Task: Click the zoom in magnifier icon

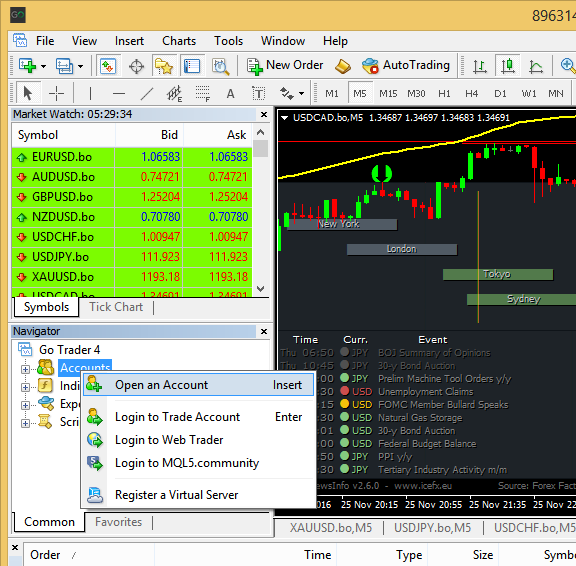Action: (x=567, y=66)
